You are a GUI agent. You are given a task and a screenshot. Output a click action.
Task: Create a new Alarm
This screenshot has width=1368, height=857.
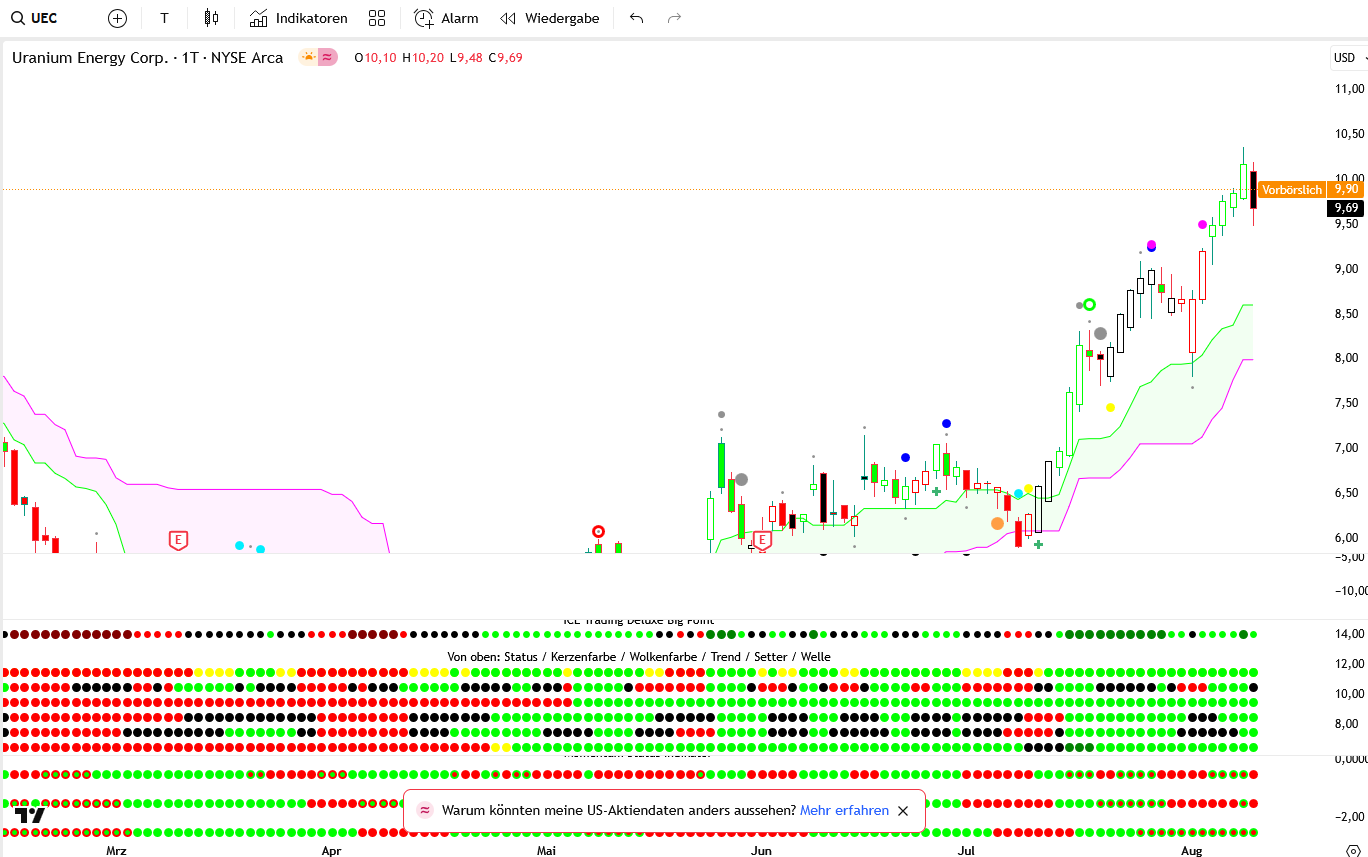[x=446, y=18]
